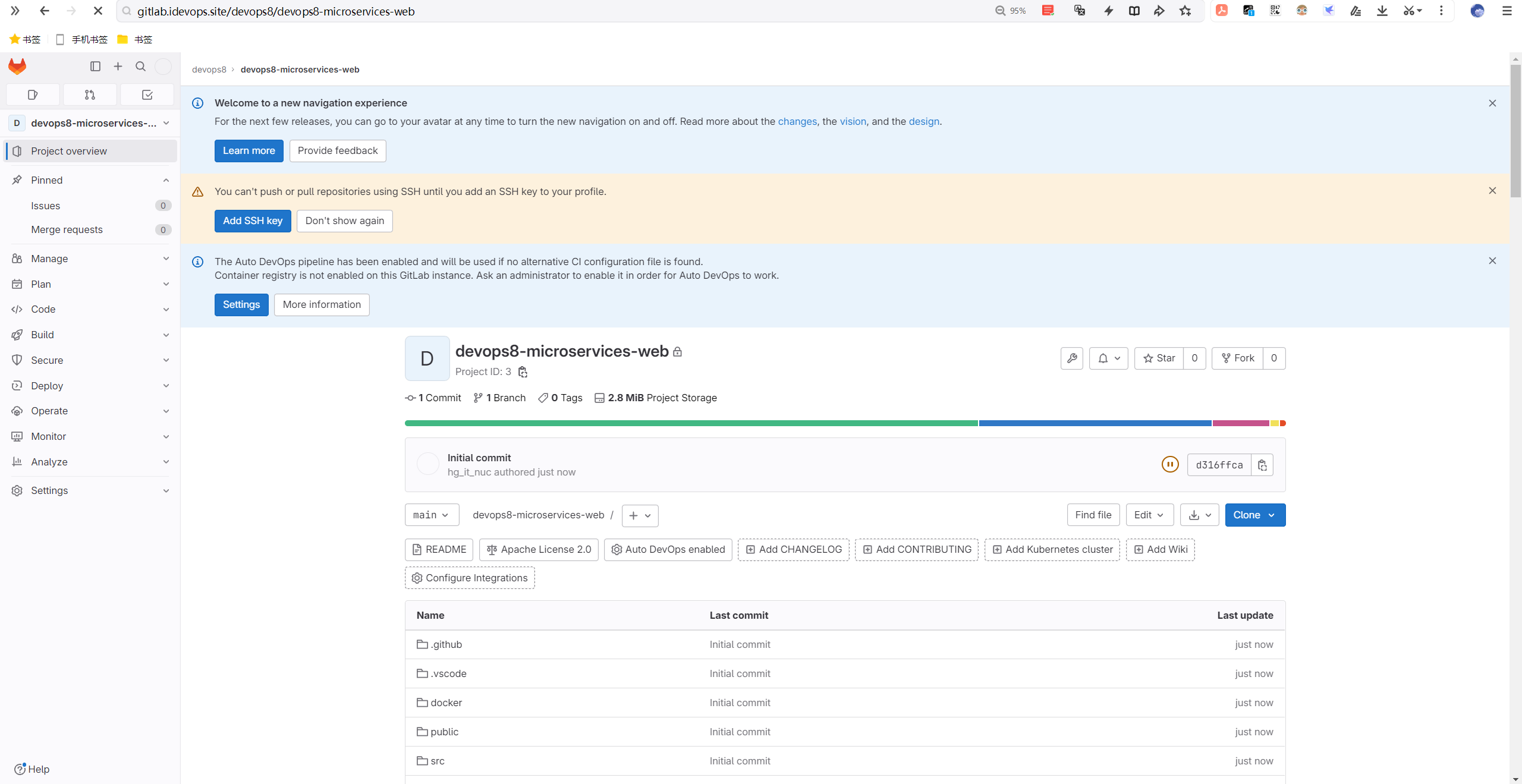Go to devops8 breadcrumb group
The width and height of the screenshot is (1522, 784).
tap(209, 70)
